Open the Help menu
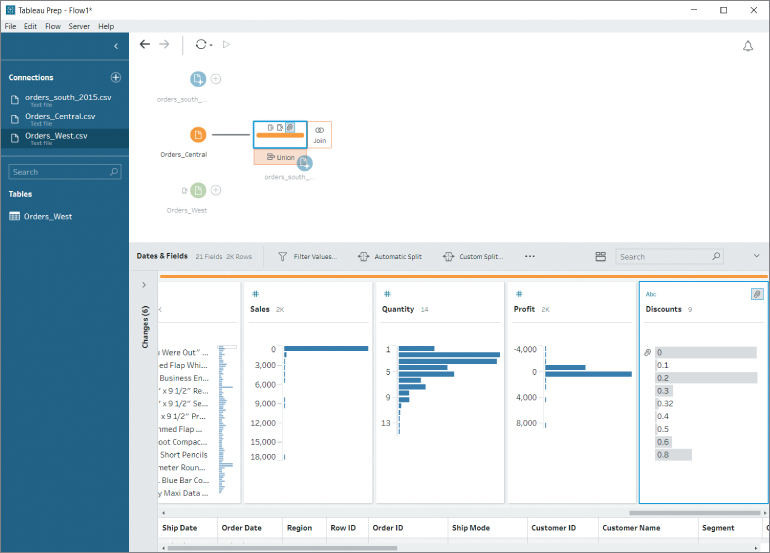Viewport: 770px width, 553px height. point(106,26)
